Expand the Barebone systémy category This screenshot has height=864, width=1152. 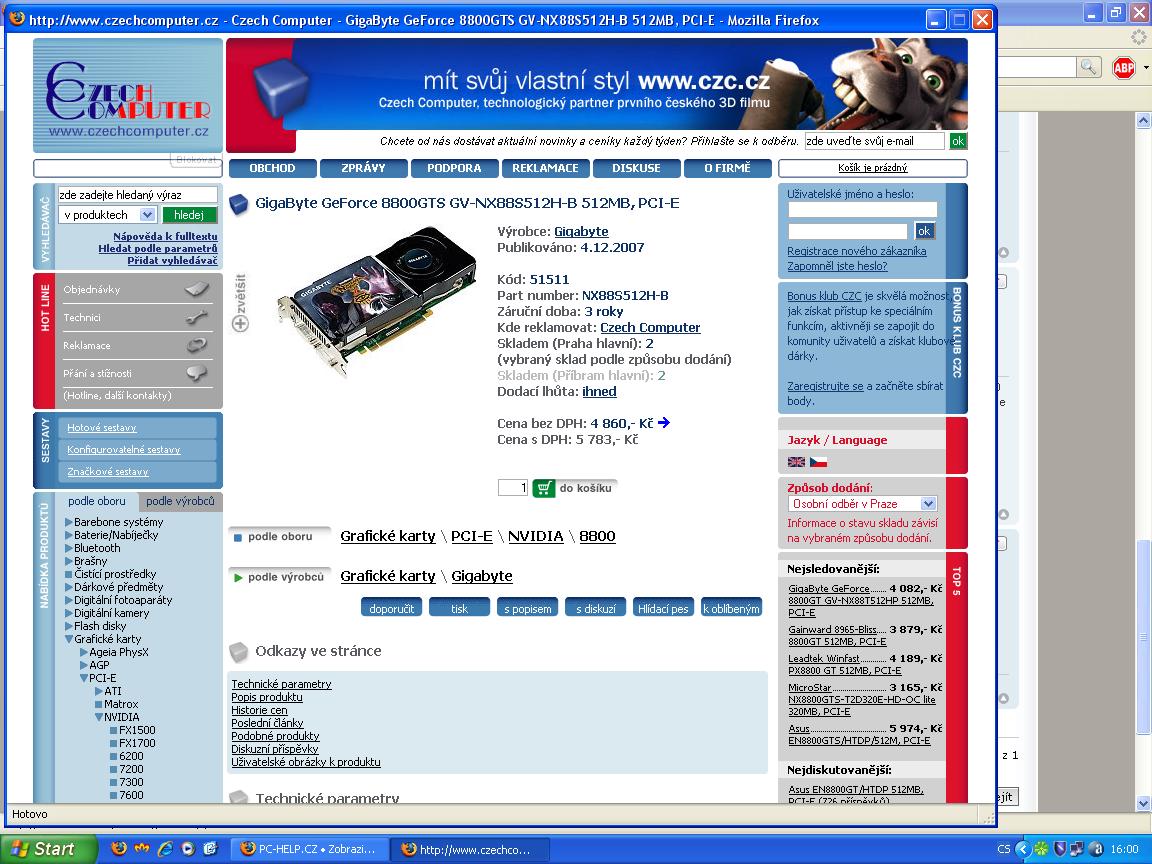pyautogui.click(x=69, y=522)
